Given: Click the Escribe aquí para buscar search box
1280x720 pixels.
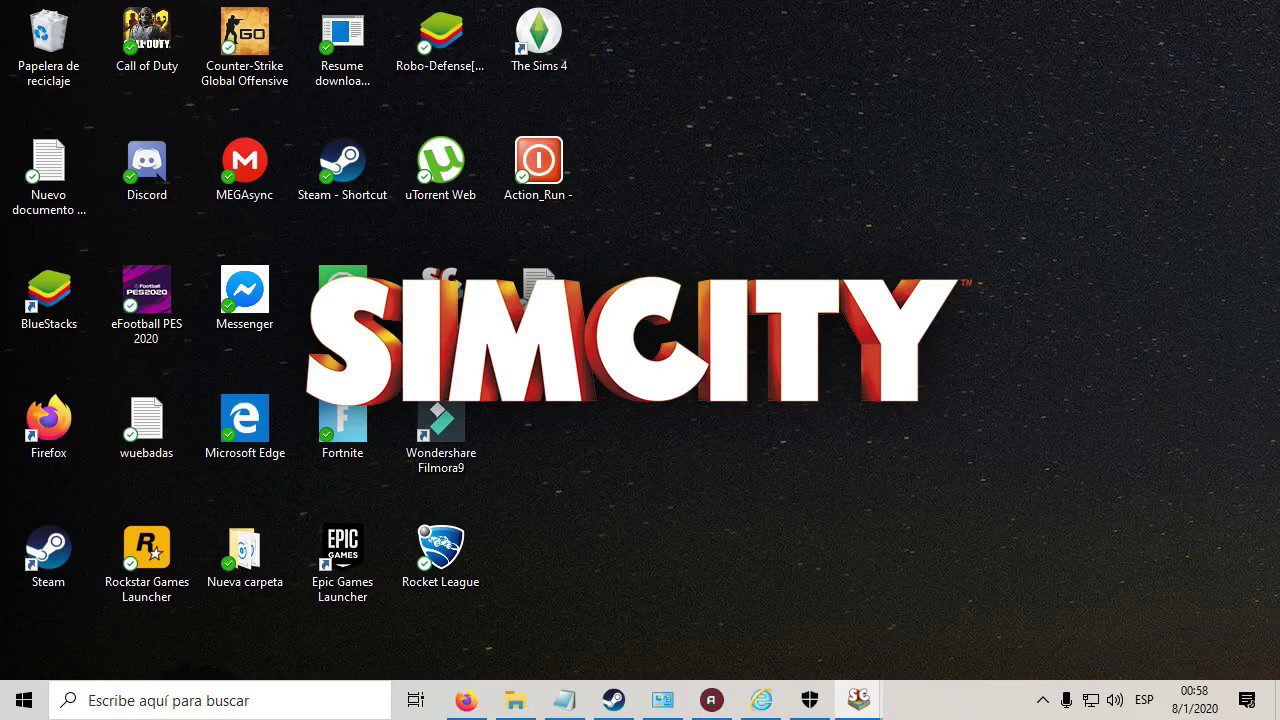Looking at the screenshot, I should (220, 700).
